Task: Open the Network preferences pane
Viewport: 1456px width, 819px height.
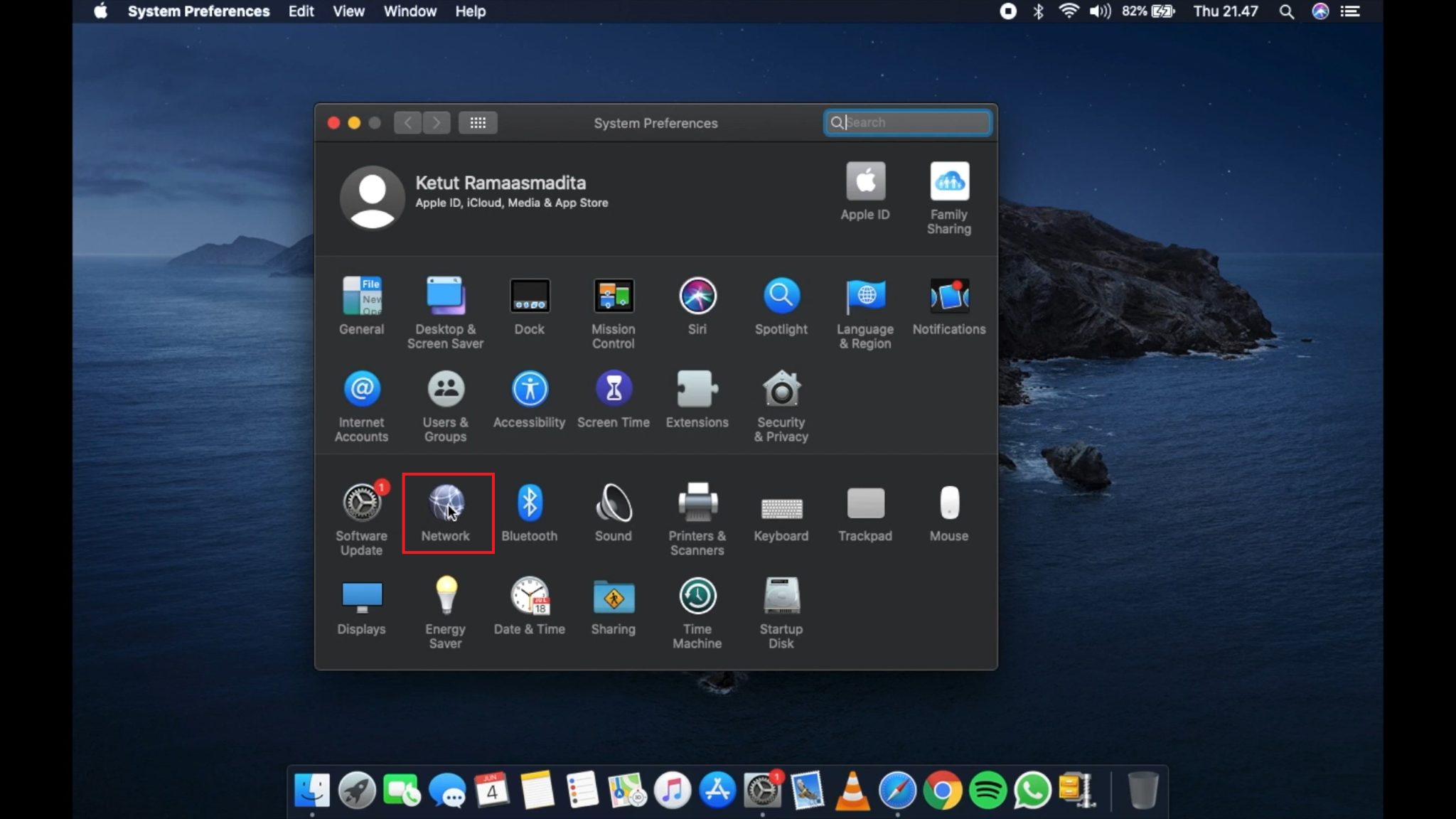Action: click(x=446, y=513)
